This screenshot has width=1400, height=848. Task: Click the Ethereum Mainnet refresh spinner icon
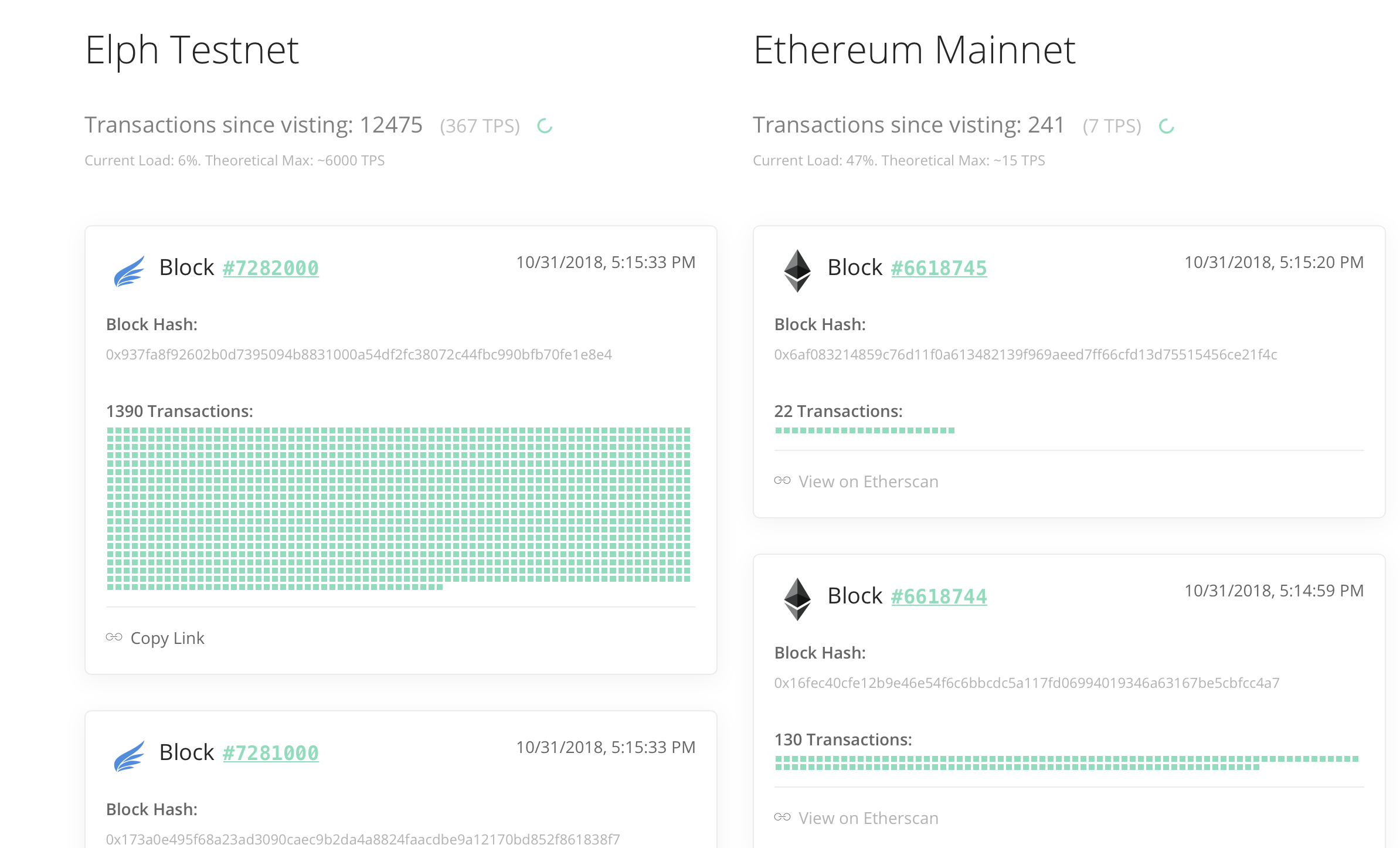point(1167,126)
